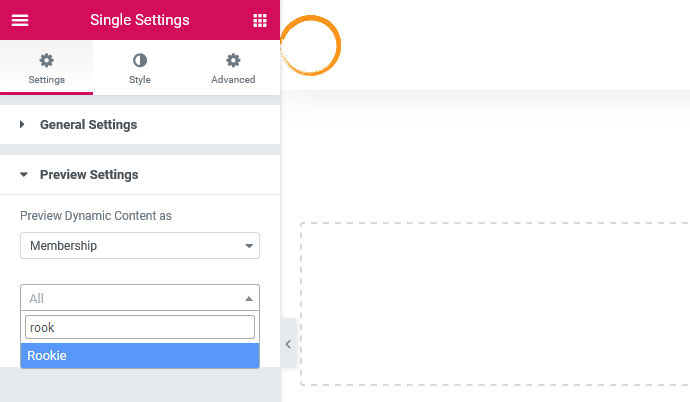
Task: Click the gear icon above Advanced
Action: pos(233,61)
